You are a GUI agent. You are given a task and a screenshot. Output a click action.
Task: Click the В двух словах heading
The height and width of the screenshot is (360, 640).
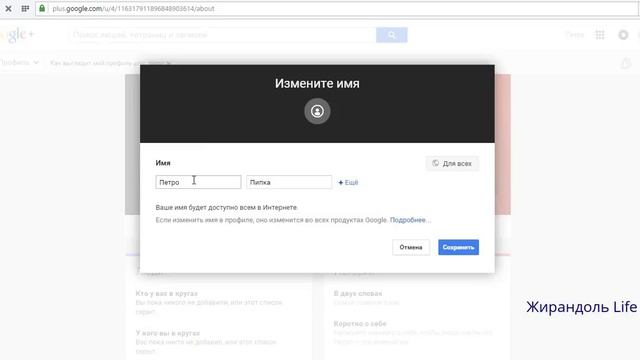358,293
